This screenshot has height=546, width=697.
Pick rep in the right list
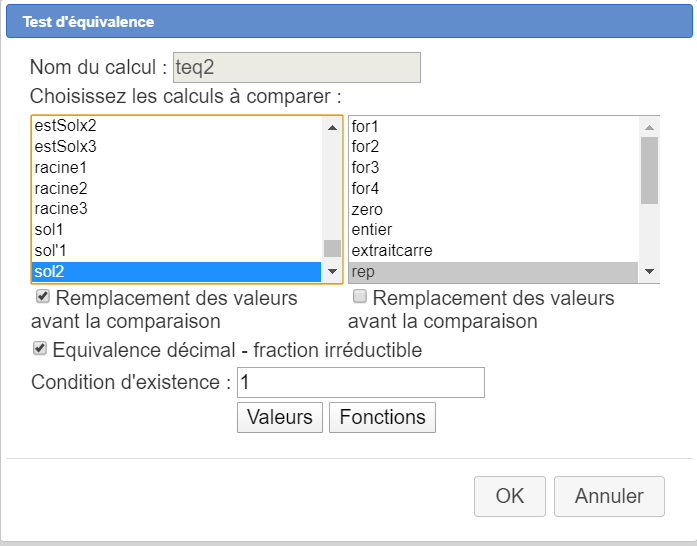pos(363,271)
